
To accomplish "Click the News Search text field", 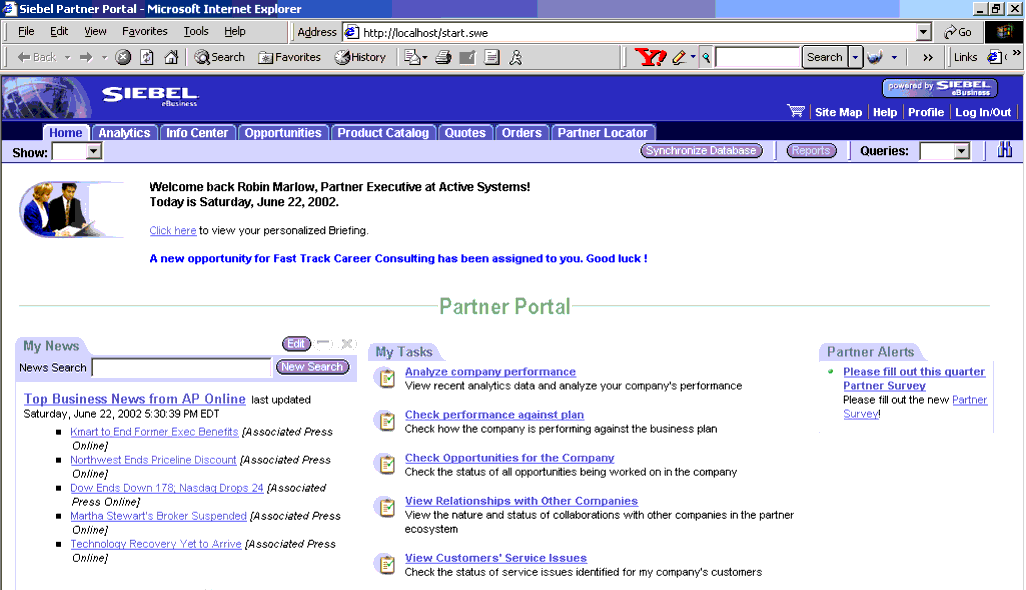I will (x=181, y=368).
